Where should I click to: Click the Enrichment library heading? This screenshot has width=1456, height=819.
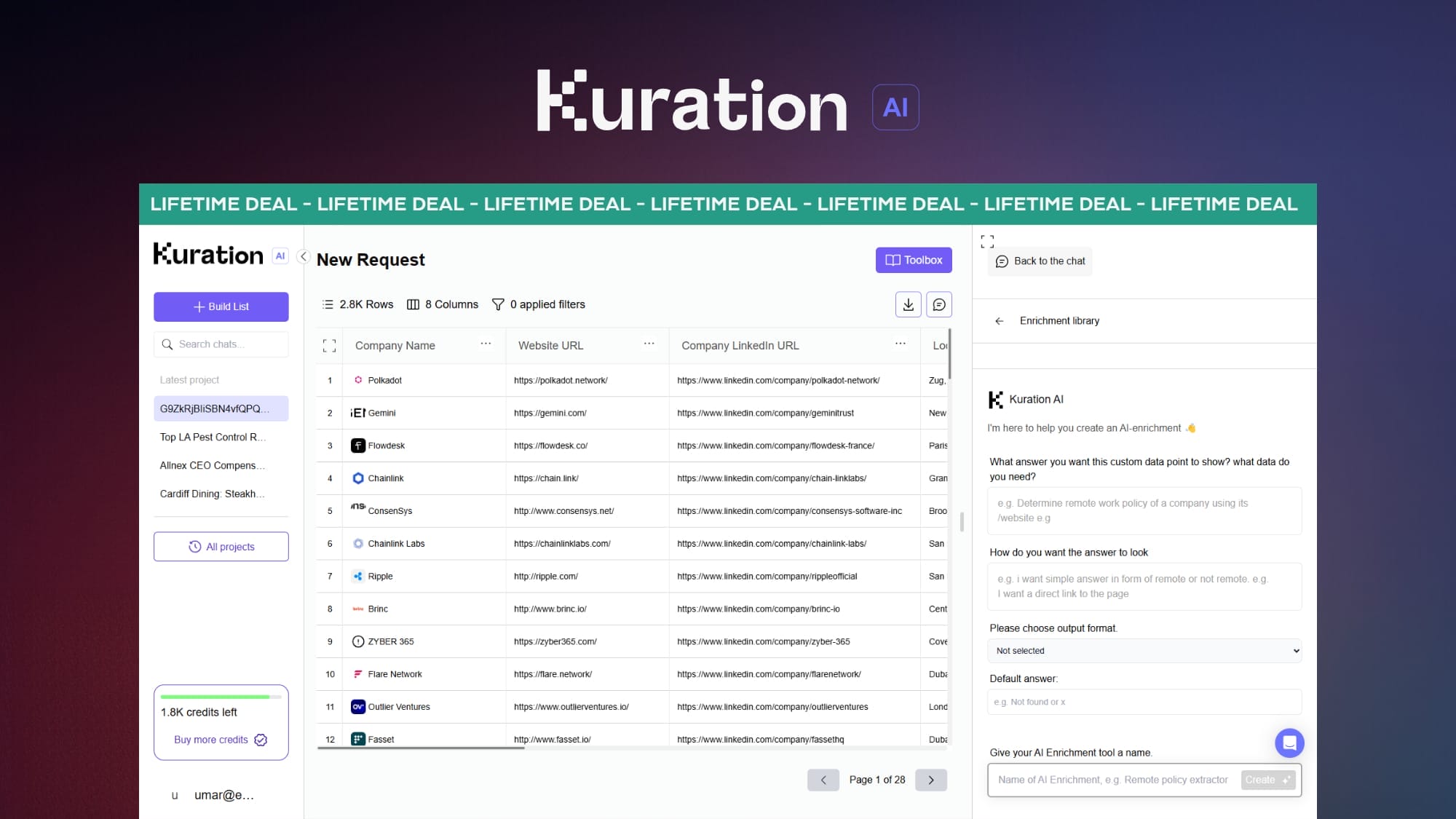[1059, 321]
